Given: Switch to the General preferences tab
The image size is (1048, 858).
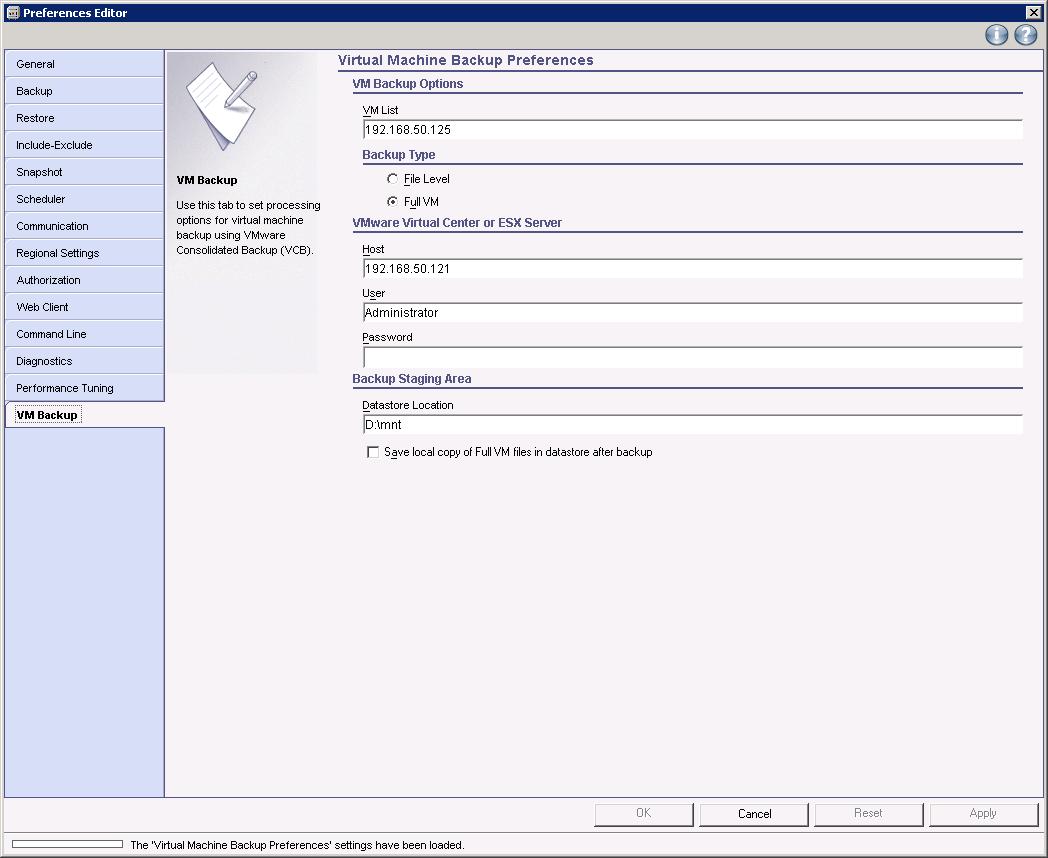Looking at the screenshot, I should (x=84, y=64).
